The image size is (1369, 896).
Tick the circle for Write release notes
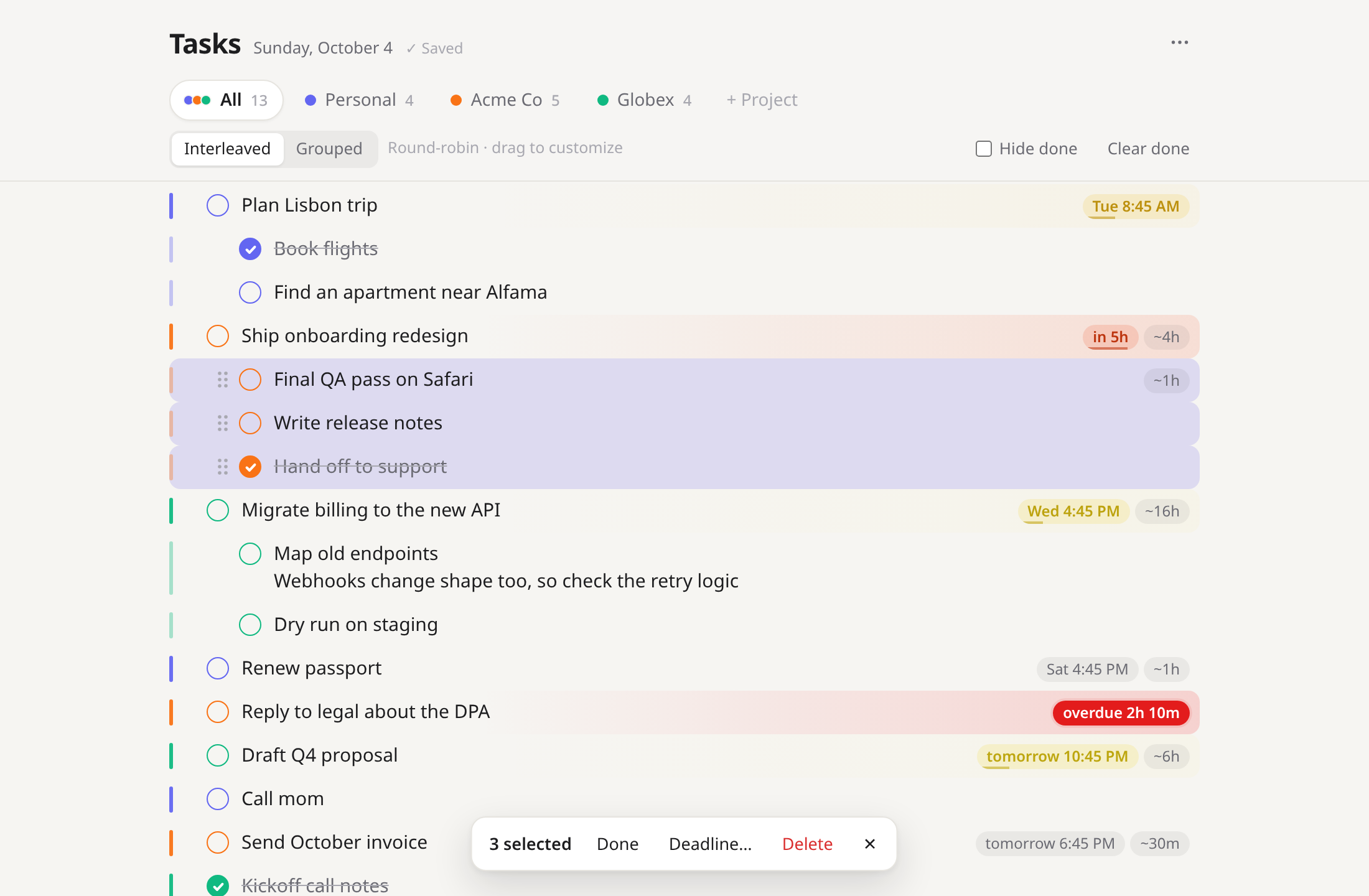(250, 423)
